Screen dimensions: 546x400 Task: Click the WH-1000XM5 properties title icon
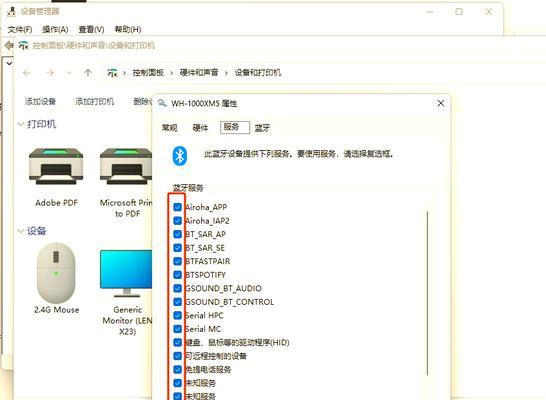[162, 103]
